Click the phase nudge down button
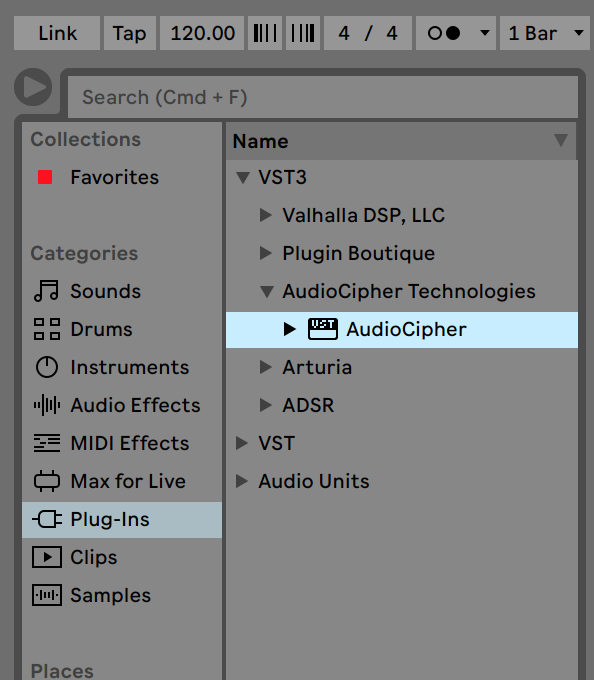Viewport: 594px width, 680px height. 264,33
